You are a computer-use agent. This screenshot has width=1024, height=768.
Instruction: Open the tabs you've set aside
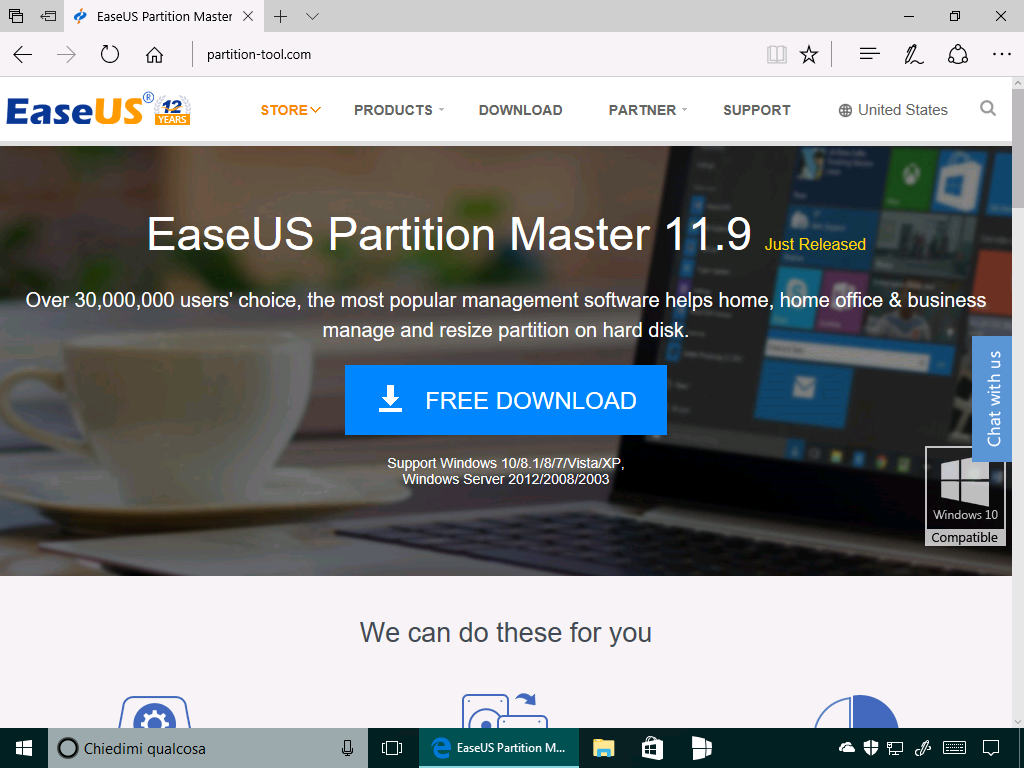(16, 16)
